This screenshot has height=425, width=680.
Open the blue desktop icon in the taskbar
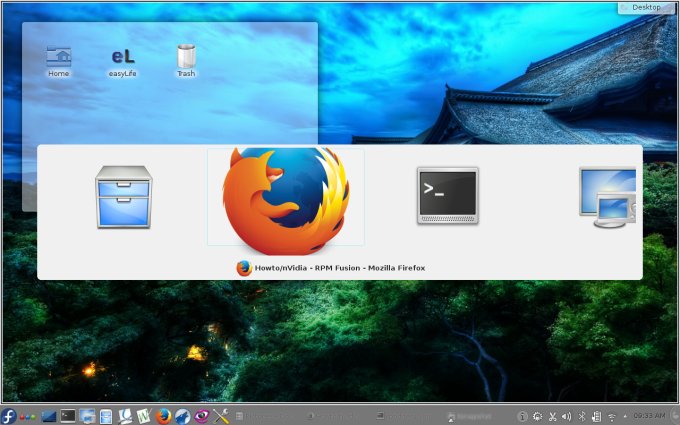[x=49, y=417]
